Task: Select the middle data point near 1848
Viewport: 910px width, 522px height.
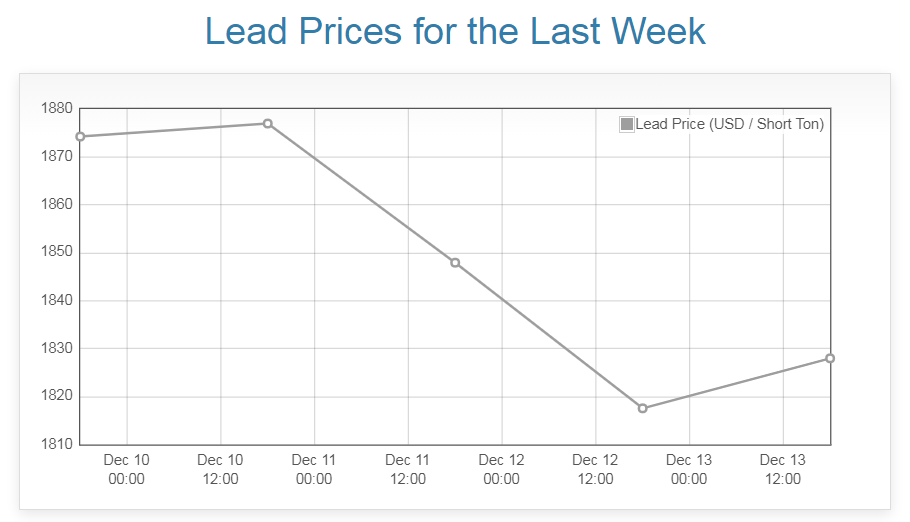Action: pyautogui.click(x=455, y=263)
